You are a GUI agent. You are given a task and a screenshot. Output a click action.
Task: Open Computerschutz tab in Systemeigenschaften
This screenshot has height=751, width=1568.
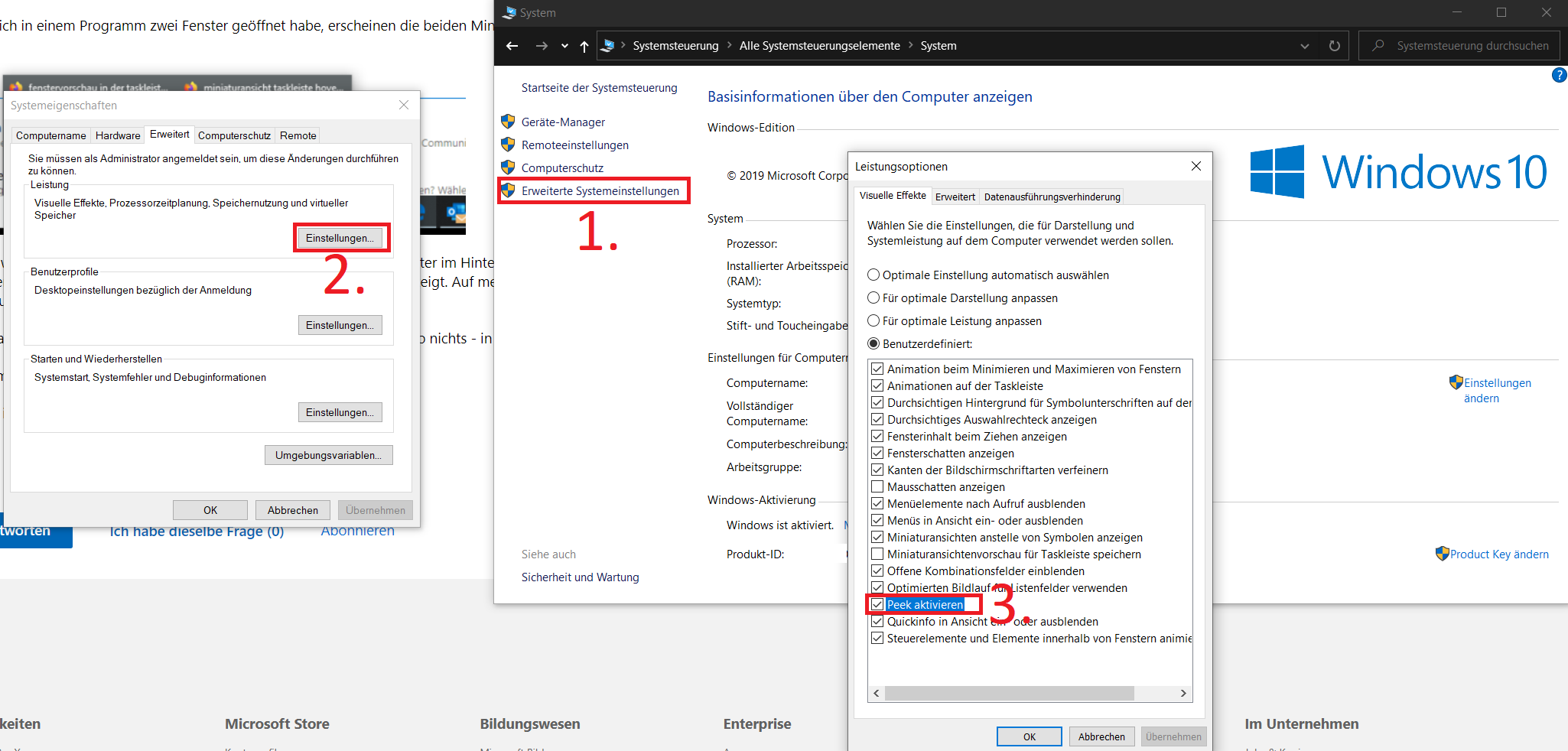234,135
